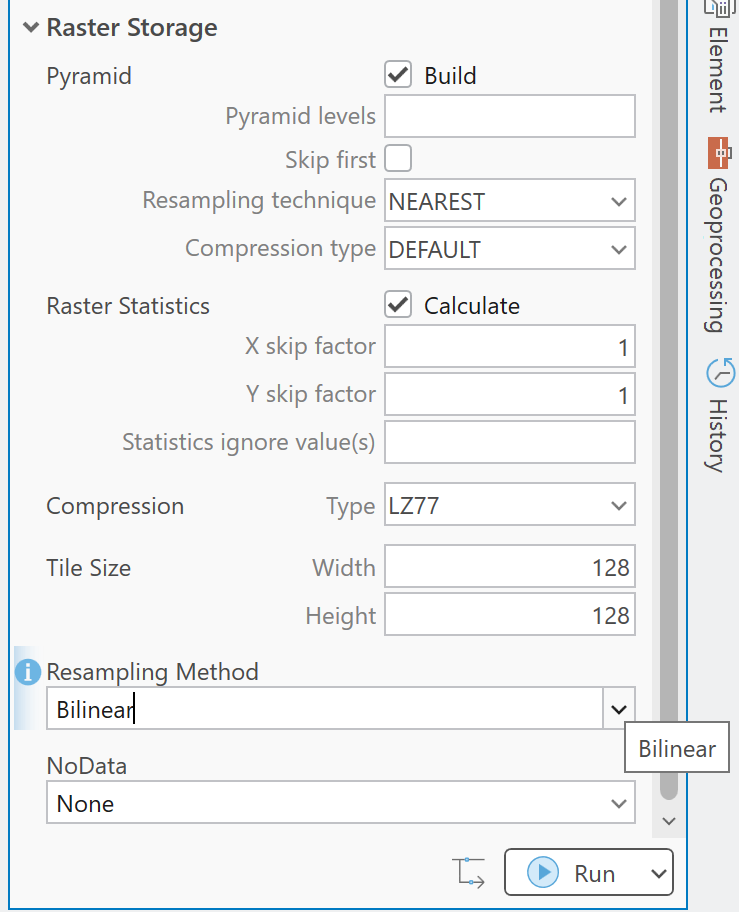
Task: Enable the Skip first checkbox
Action: 398,158
